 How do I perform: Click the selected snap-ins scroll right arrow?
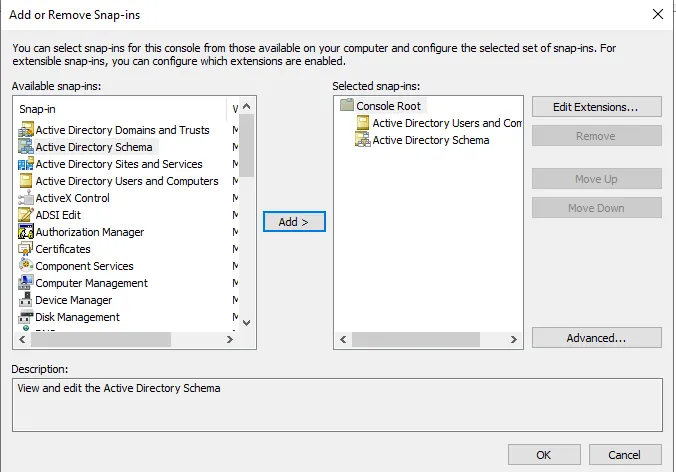[x=513, y=339]
